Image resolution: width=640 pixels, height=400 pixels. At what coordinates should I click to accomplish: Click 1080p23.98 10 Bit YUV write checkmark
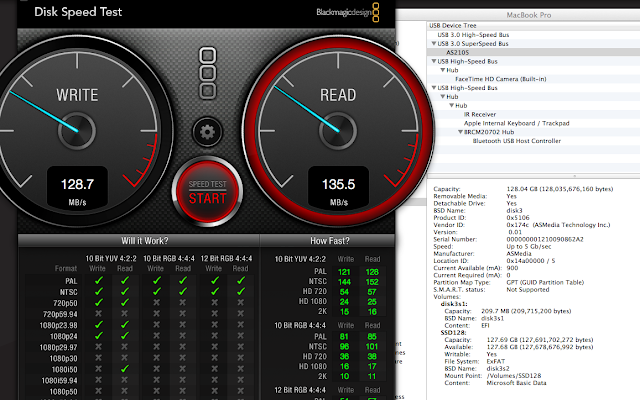98,324
